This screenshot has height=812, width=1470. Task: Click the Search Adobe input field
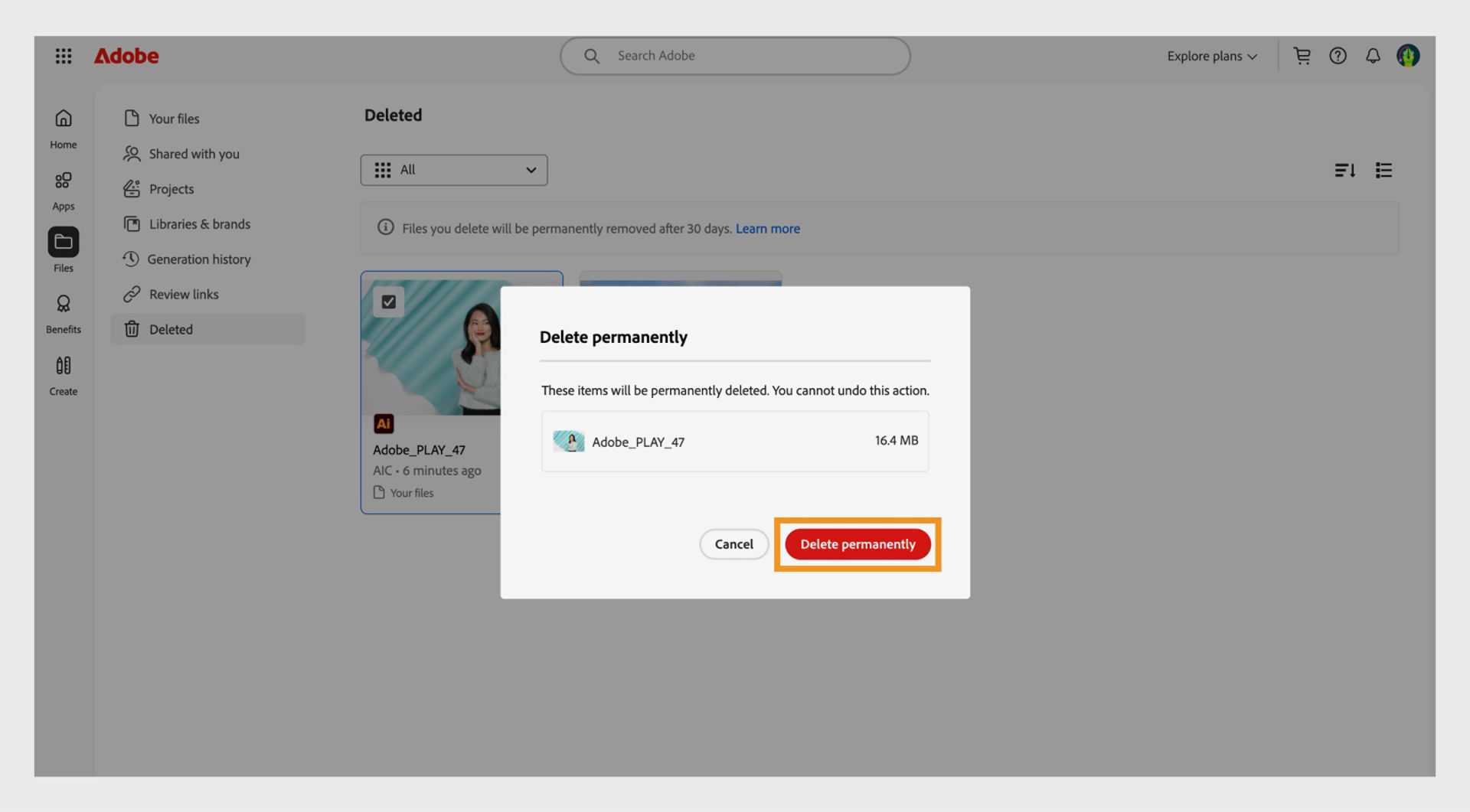click(x=733, y=55)
